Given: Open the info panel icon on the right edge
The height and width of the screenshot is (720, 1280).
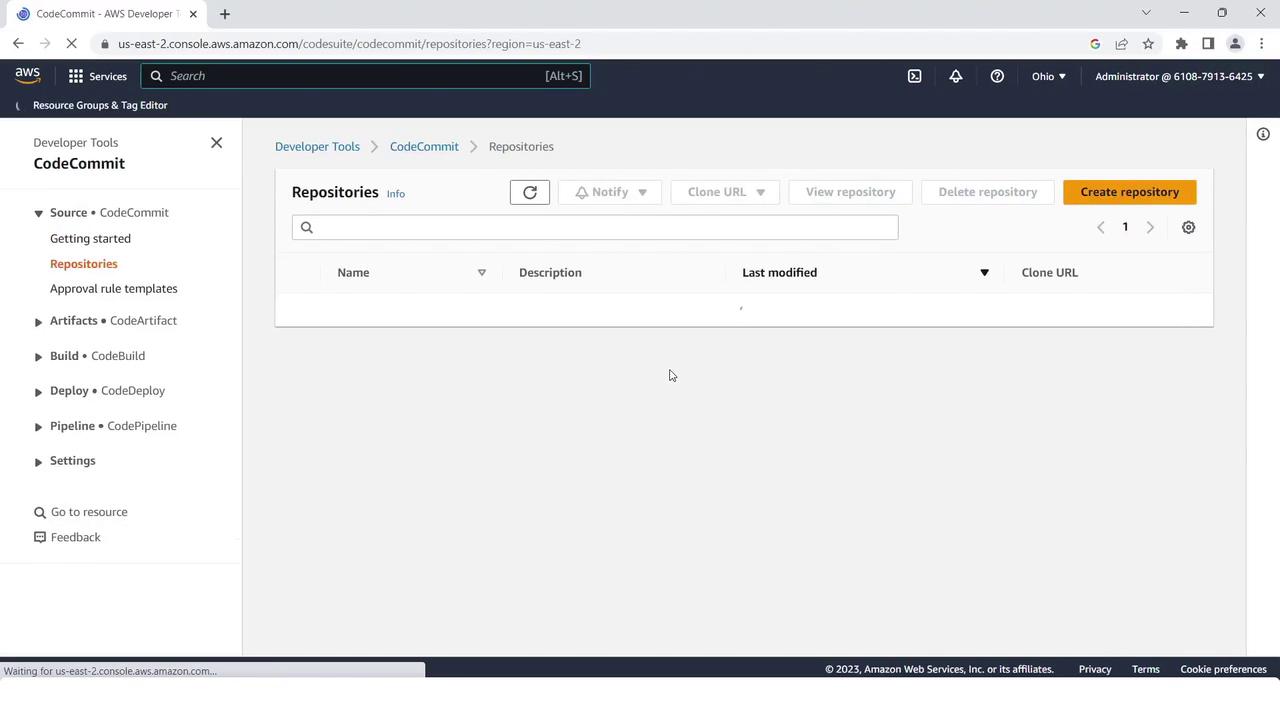Looking at the screenshot, I should (x=1263, y=134).
